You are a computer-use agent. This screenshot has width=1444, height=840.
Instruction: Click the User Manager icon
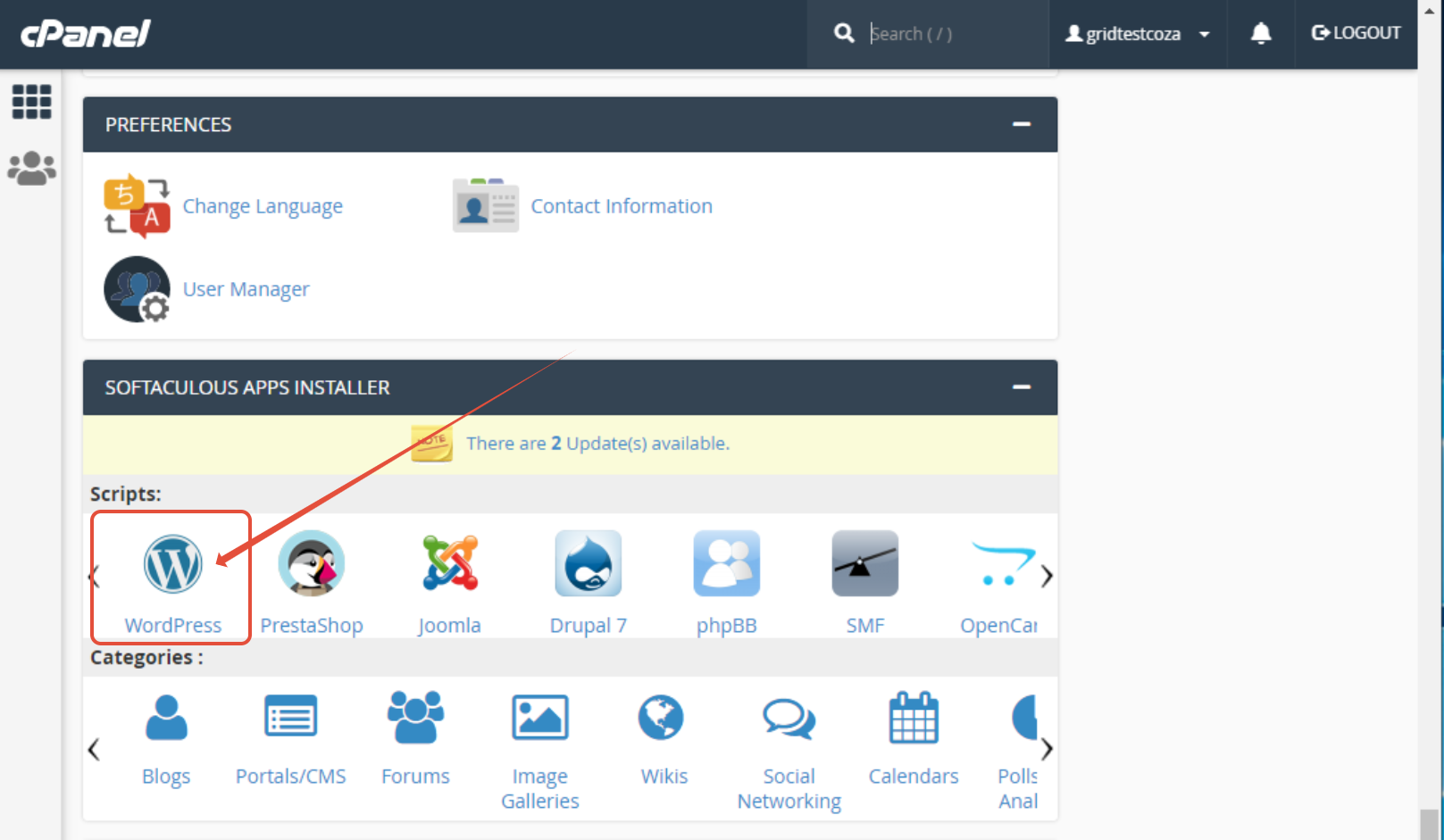pos(137,289)
